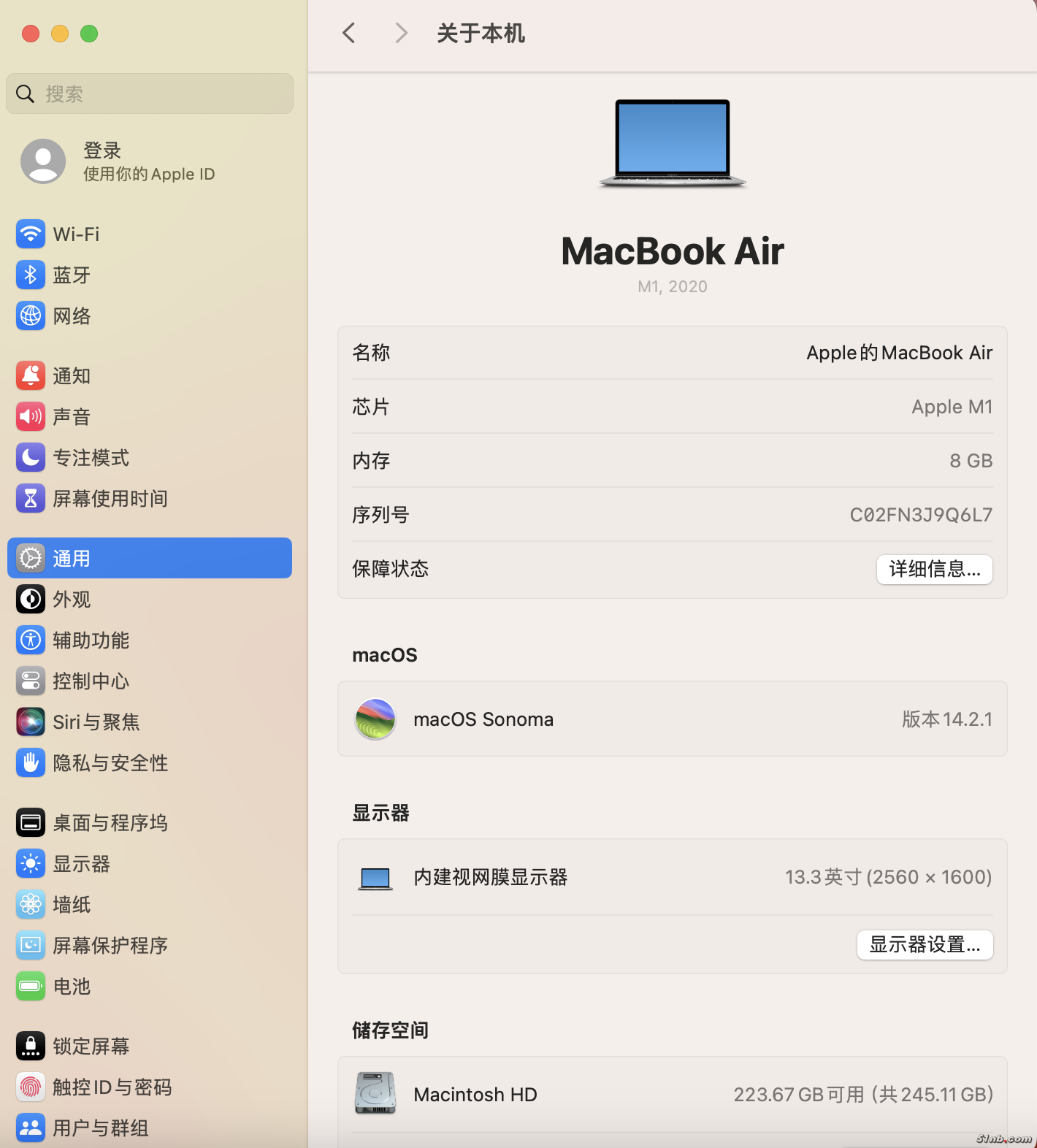Select the Focus mode (专注模式) moon icon
Screen dimensions: 1037x1148
[31, 458]
